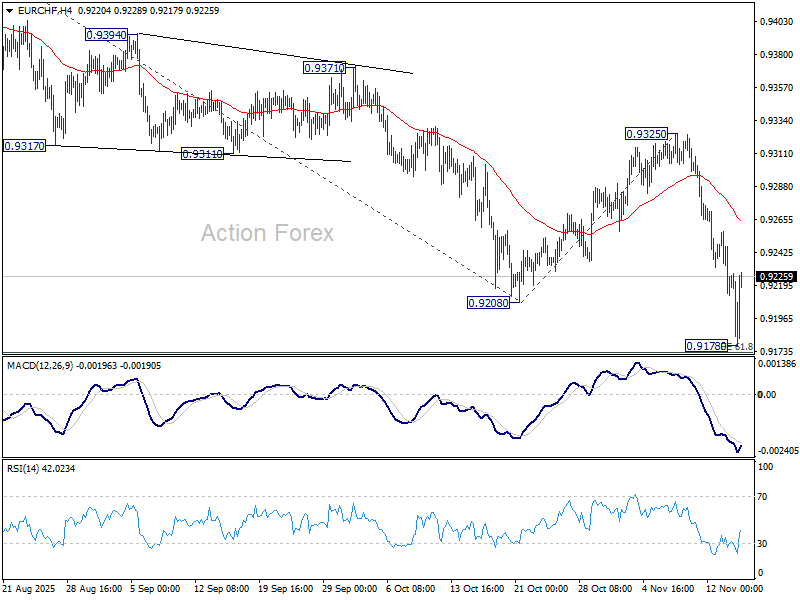Click the 0.94030 price axis level
The image size is (800, 600).
[x=775, y=22]
